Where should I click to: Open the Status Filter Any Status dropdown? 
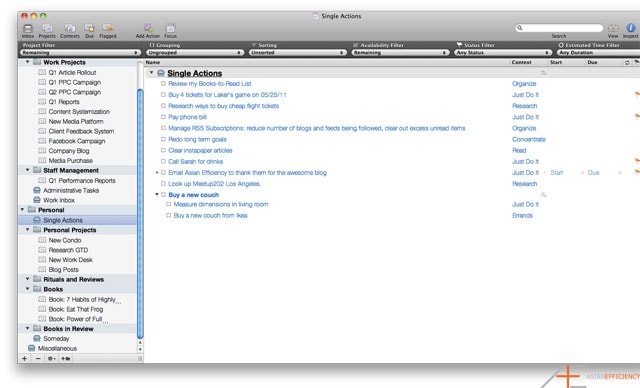503,53
